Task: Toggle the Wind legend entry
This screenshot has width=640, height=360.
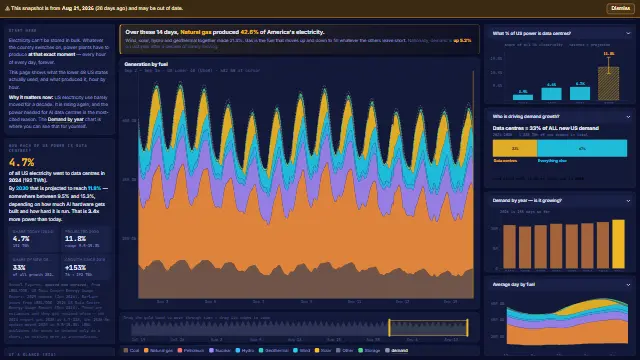Action: [302, 350]
